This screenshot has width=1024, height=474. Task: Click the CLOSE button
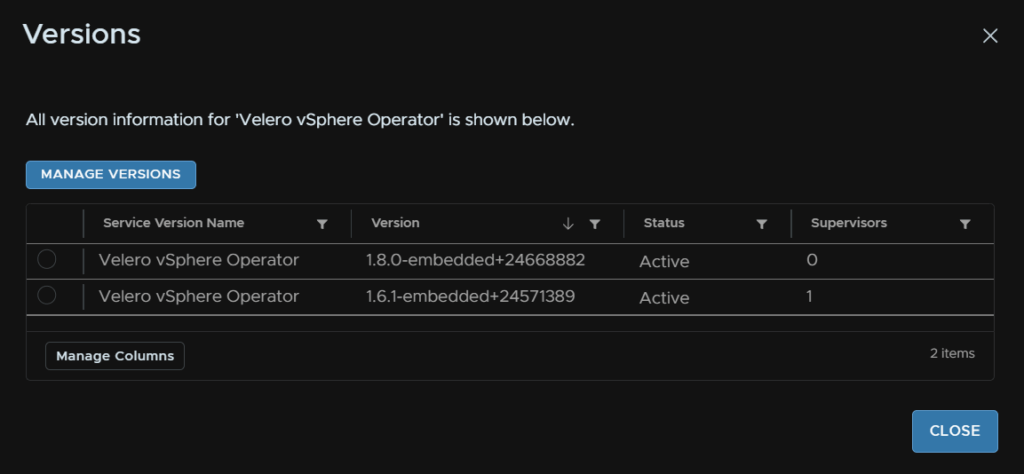955,431
